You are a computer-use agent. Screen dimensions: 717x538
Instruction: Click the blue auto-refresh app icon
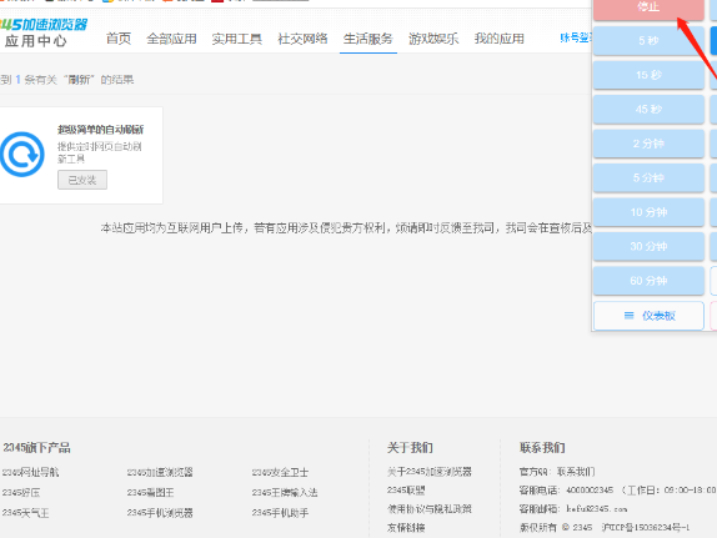(22, 154)
